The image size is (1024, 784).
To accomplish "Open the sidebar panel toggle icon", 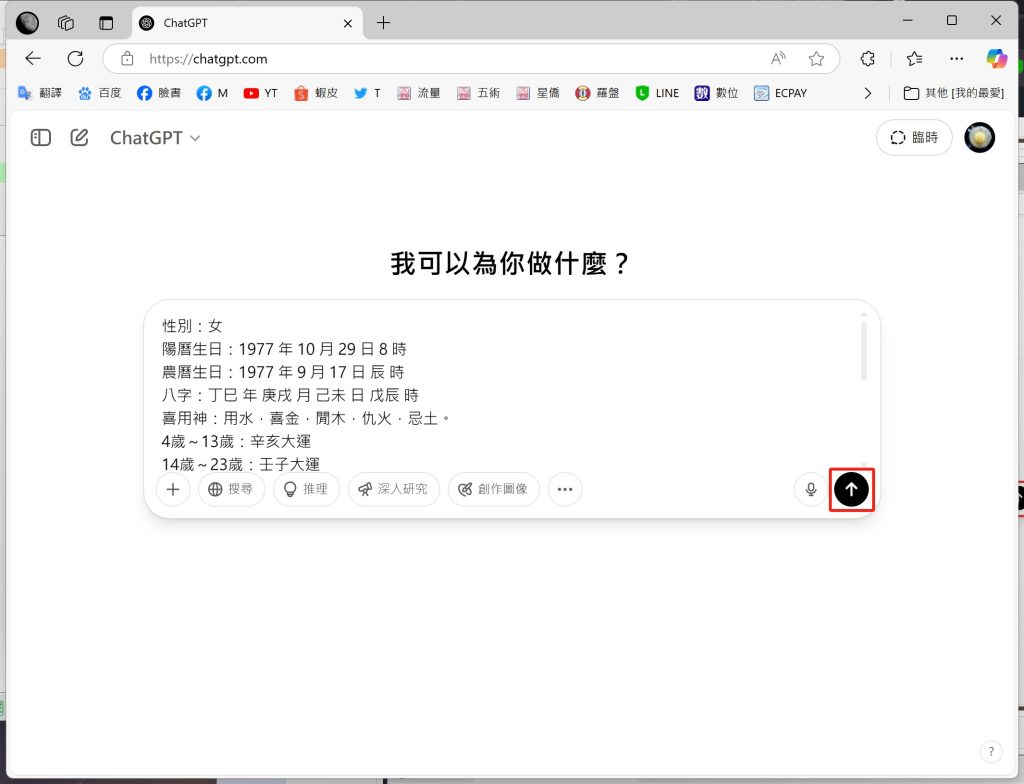I will pyautogui.click(x=41, y=138).
